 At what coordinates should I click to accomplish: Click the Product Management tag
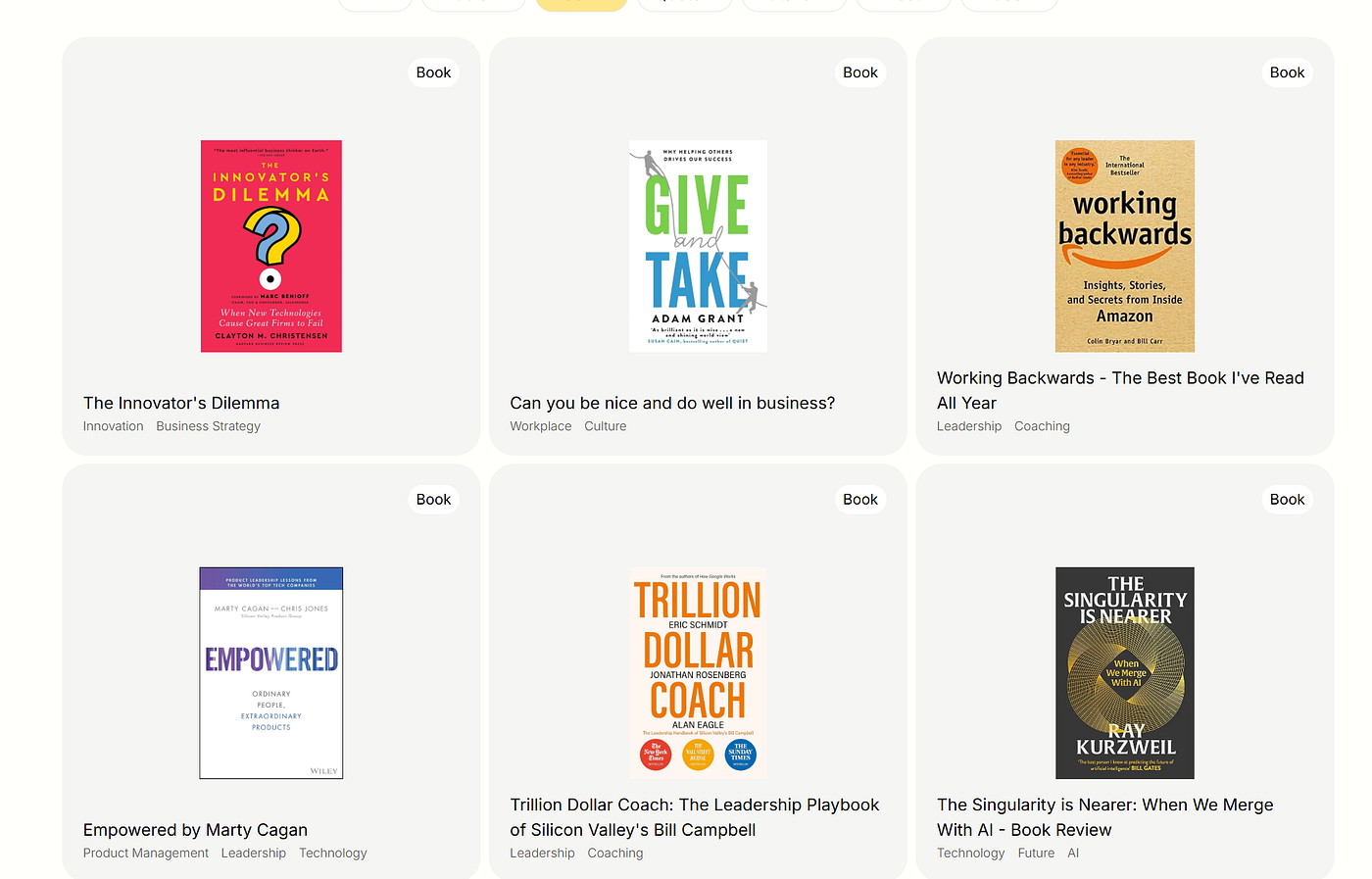(145, 854)
